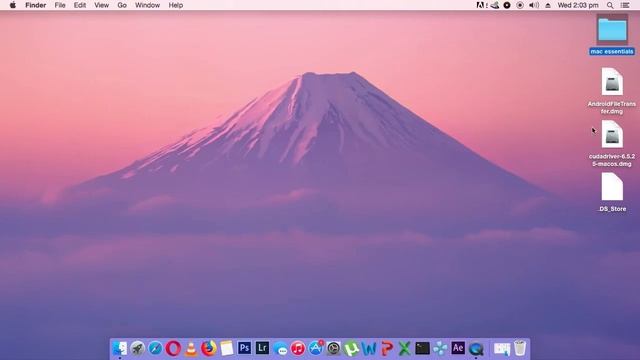Open the Go menu

click(x=122, y=5)
